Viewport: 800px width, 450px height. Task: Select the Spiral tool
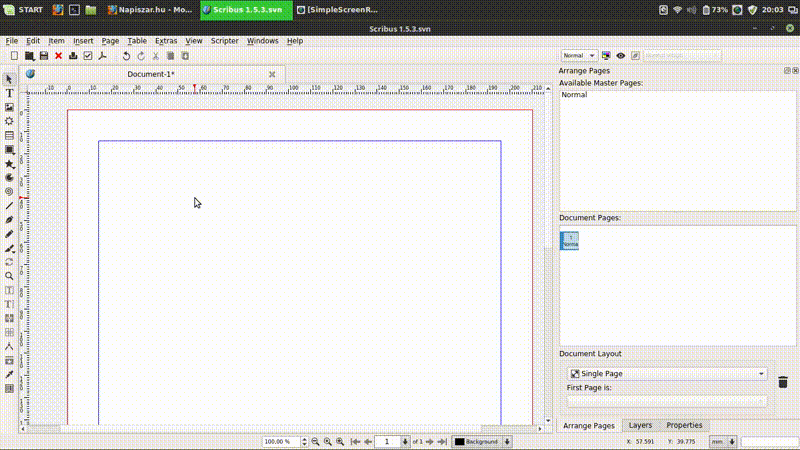[x=9, y=191]
